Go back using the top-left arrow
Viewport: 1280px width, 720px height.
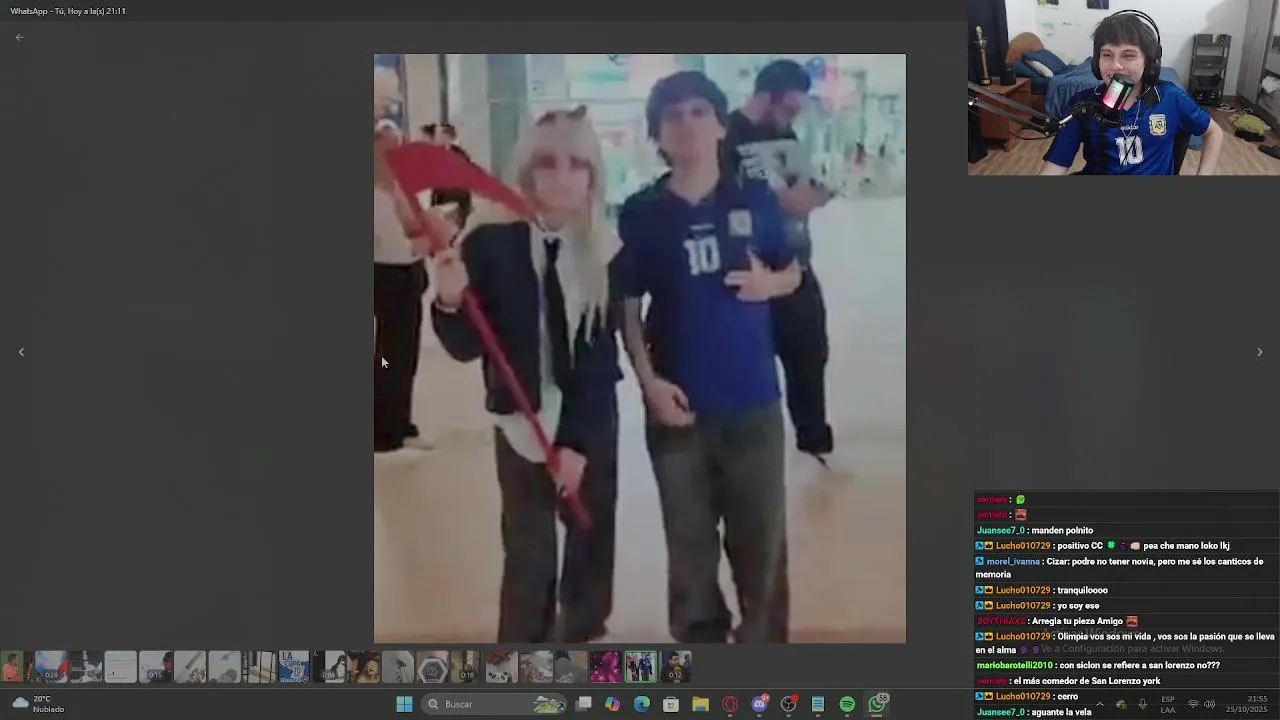coord(19,37)
